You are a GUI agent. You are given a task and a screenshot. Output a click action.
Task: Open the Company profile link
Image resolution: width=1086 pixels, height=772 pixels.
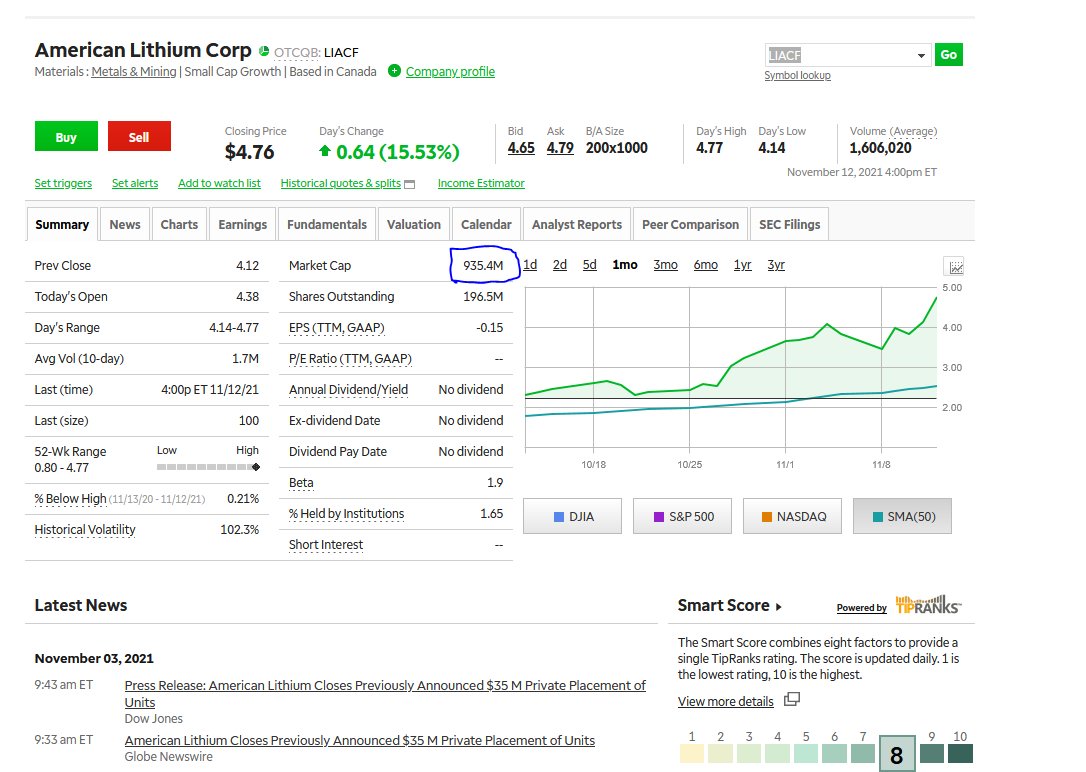(450, 71)
